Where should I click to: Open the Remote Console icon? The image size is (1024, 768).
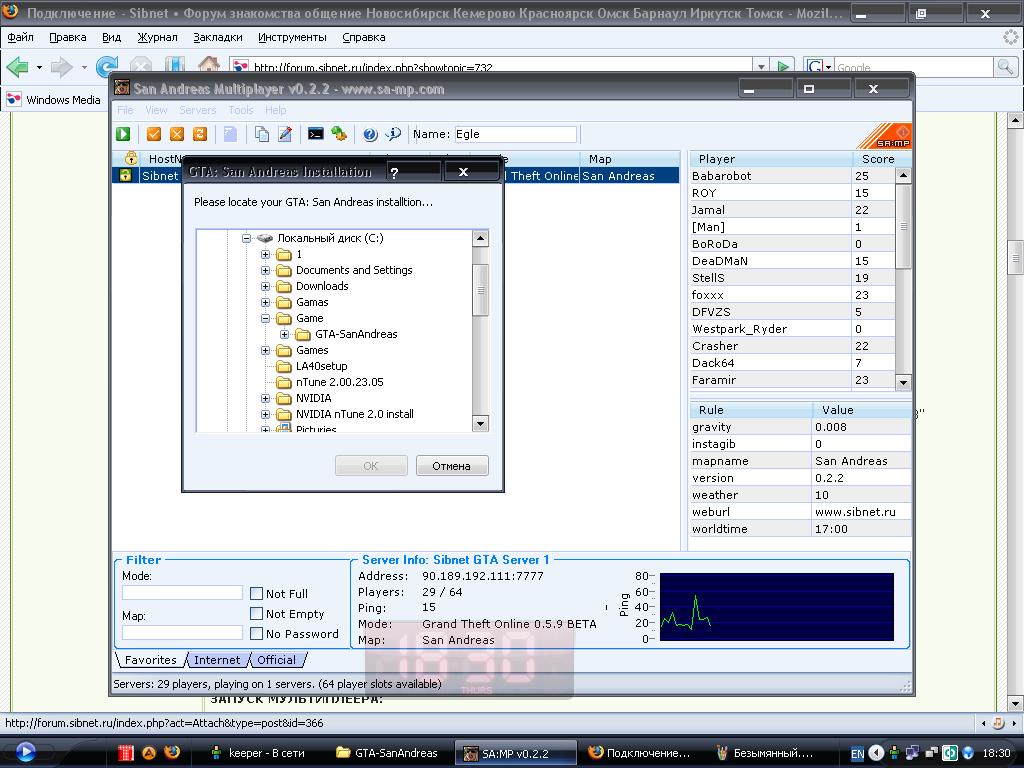coord(315,134)
